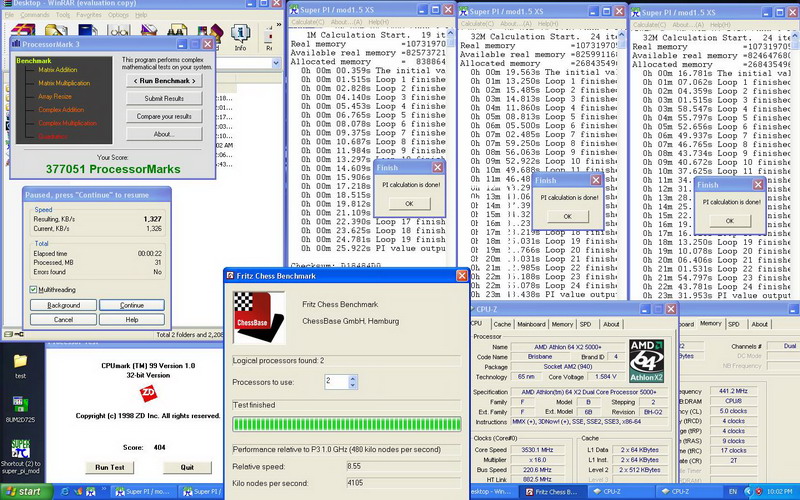
Task: Click the Fritz Chess B... taskbar button
Action: [552, 492]
